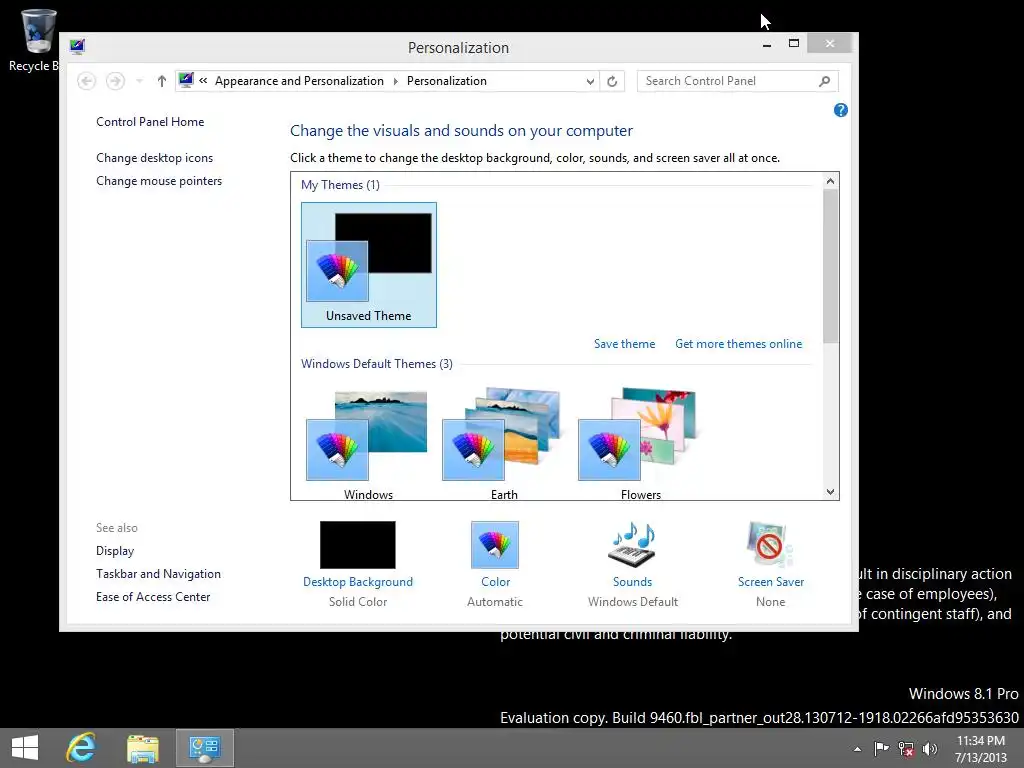Click the Color link text
This screenshot has height=768, width=1024.
[x=496, y=582]
